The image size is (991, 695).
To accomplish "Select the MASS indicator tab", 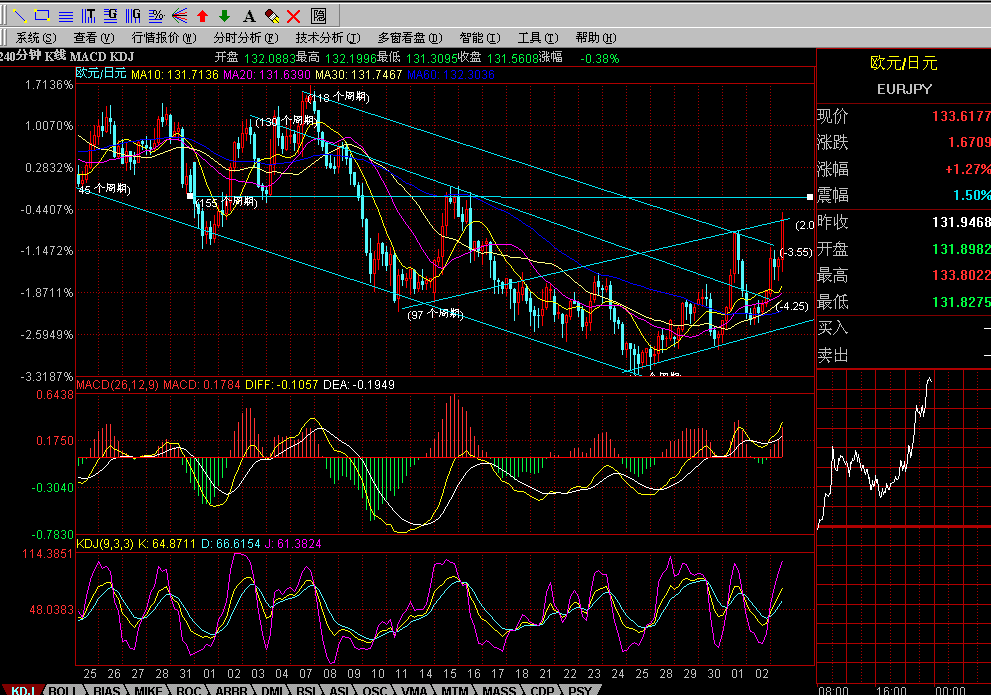I will click(x=498, y=690).
